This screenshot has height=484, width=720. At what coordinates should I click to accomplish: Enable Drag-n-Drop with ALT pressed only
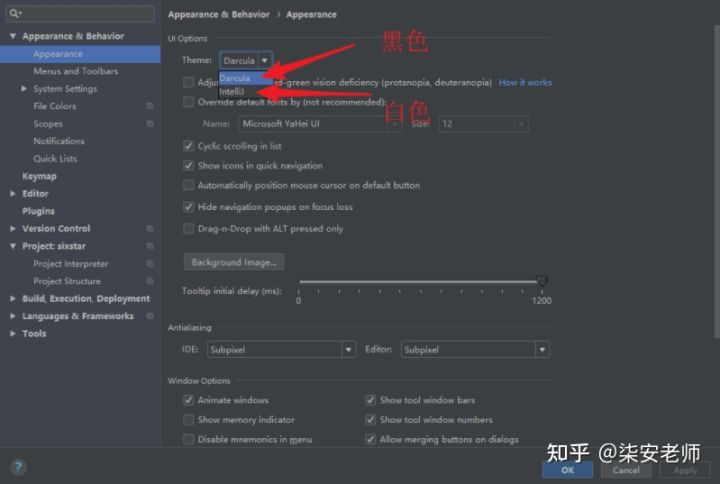pos(189,228)
